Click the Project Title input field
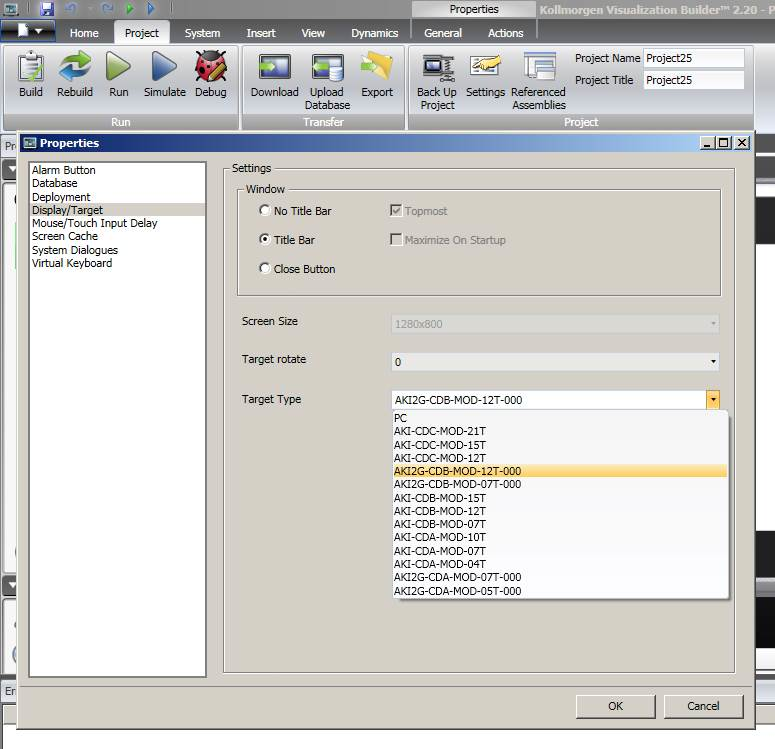 693,80
